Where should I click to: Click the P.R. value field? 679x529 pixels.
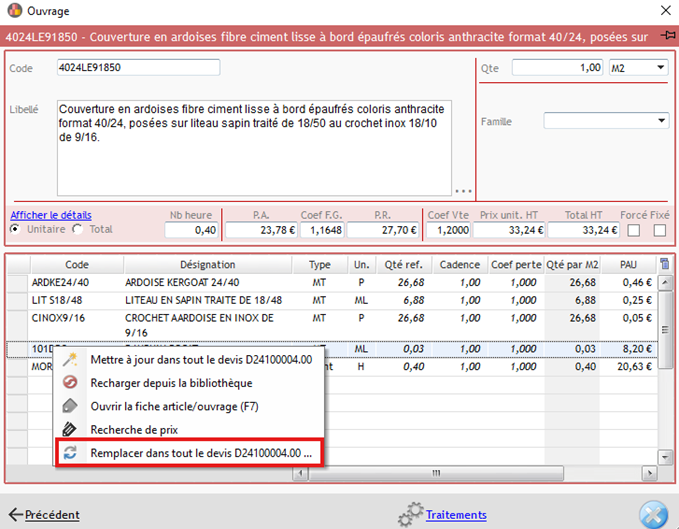382,230
